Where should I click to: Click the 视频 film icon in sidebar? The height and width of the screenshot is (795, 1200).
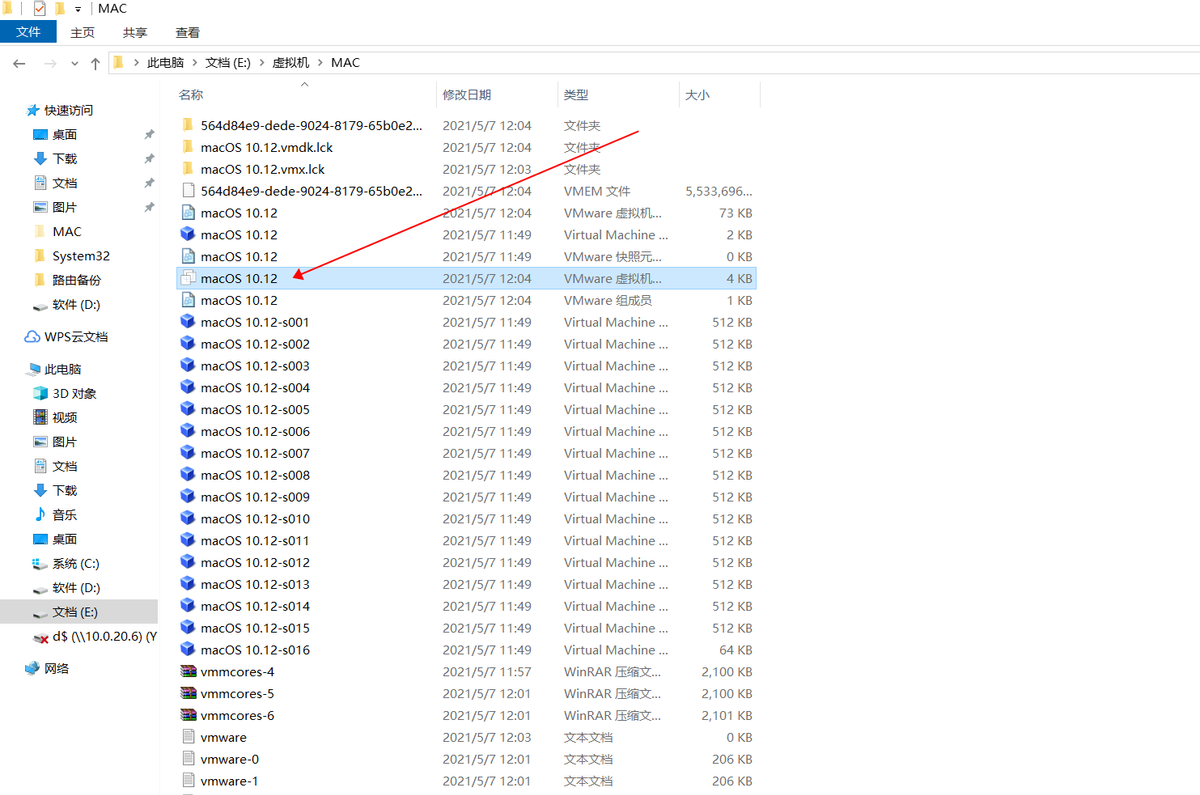40,417
